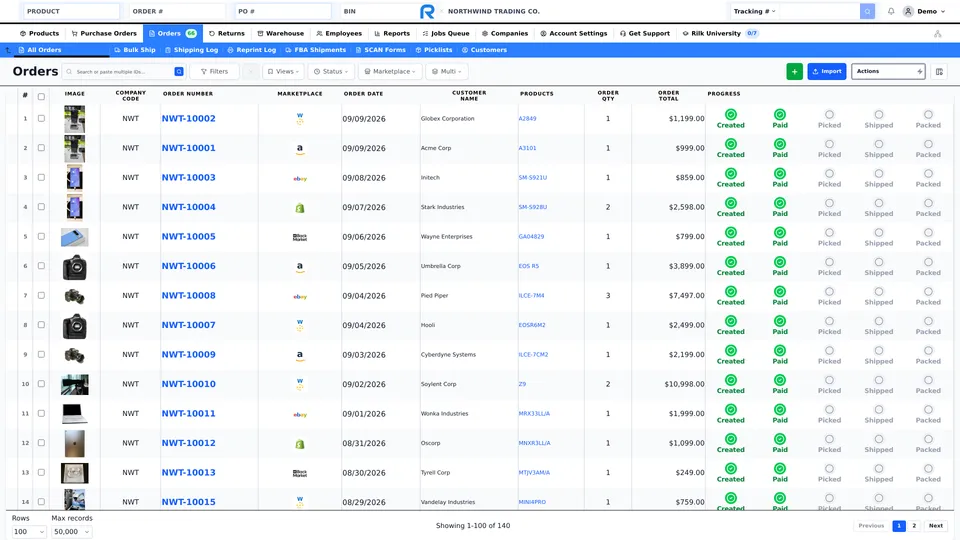Click the Rilk logo in the header
Screen dimensions: 960x540
pyautogui.click(x=427, y=11)
